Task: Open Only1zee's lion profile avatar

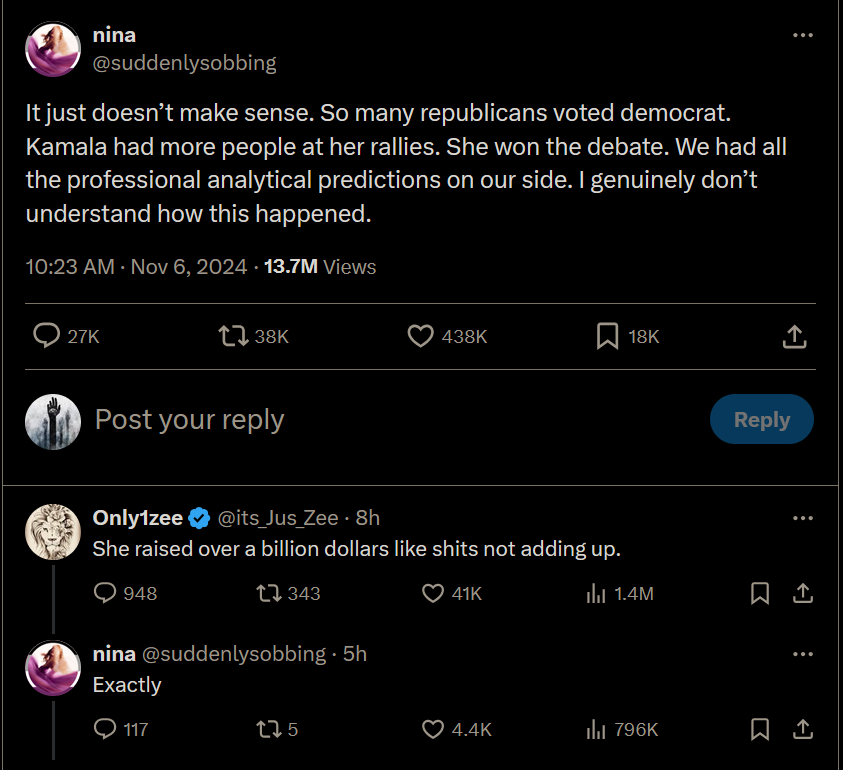Action: [x=52, y=532]
